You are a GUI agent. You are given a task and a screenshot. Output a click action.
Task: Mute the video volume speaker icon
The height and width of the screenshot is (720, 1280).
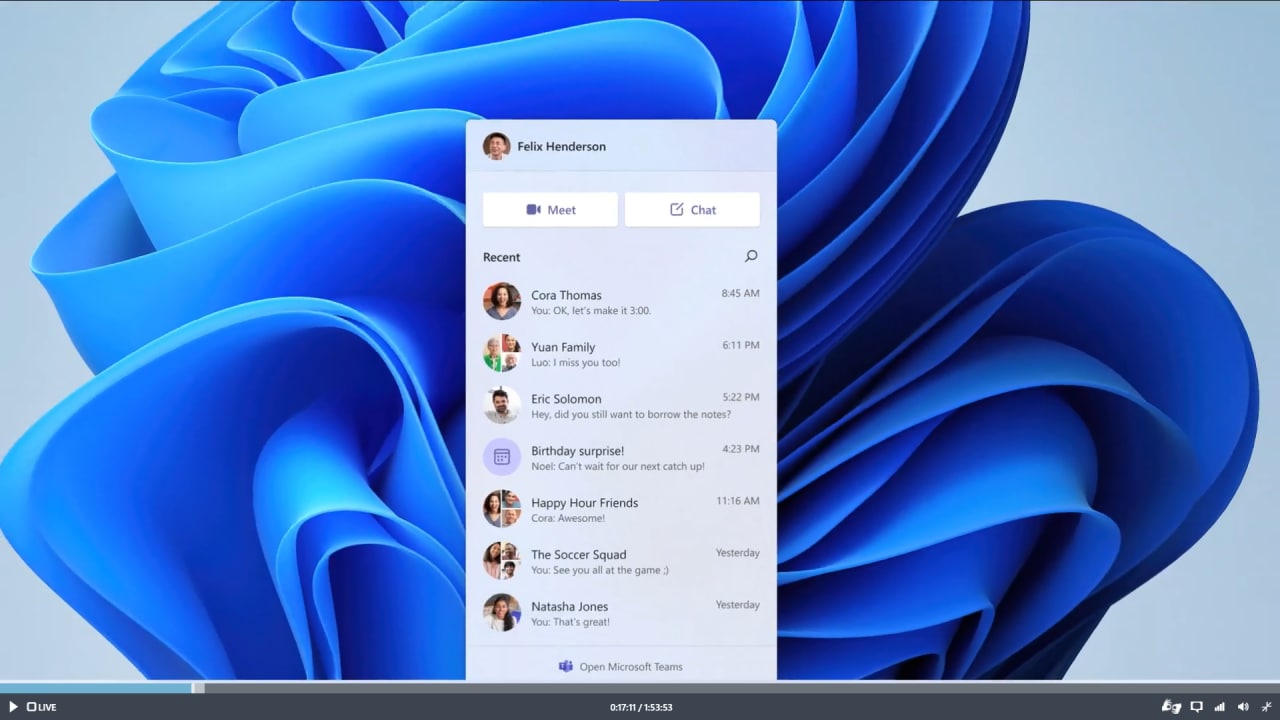pyautogui.click(x=1243, y=707)
